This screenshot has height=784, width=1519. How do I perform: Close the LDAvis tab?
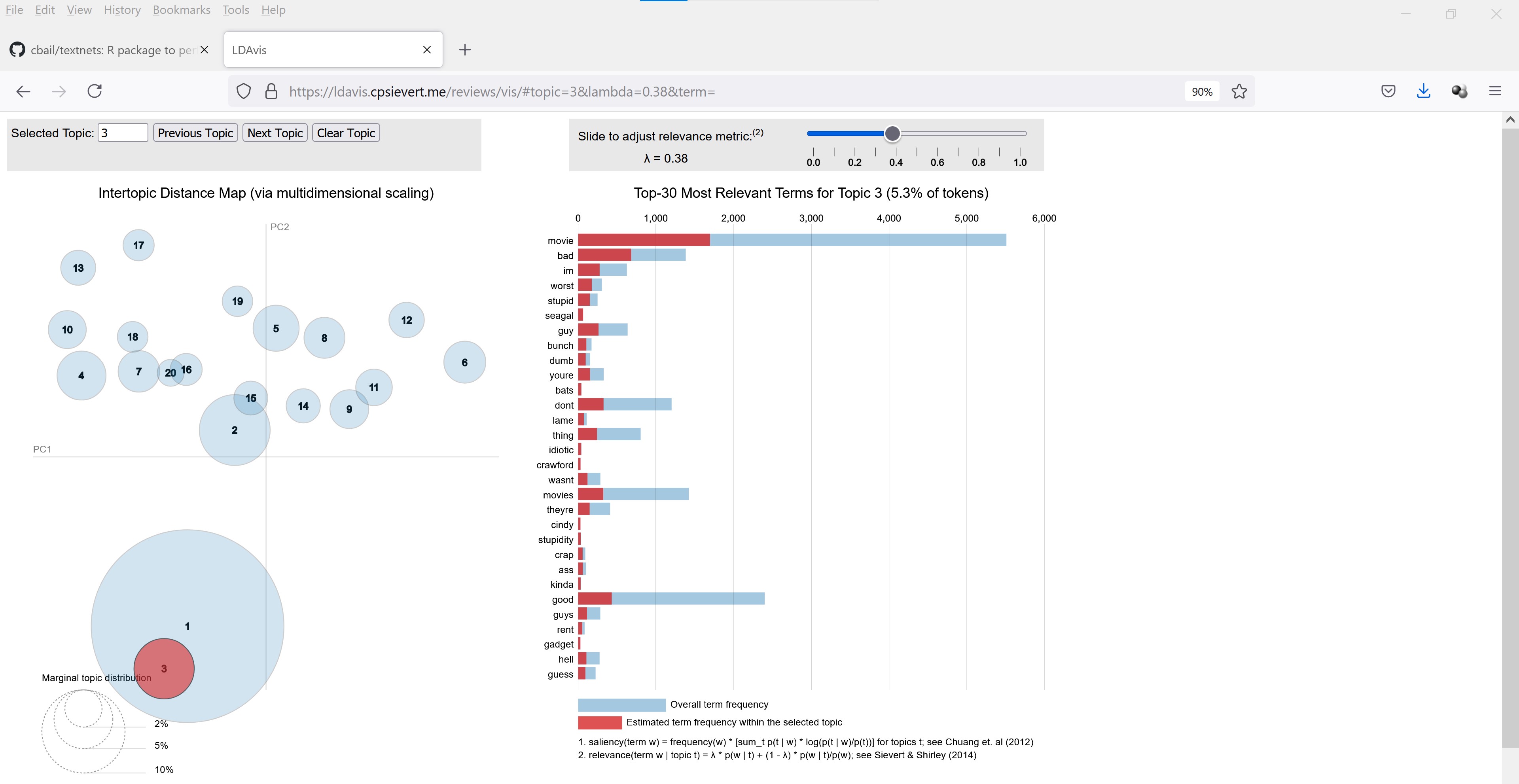427,50
